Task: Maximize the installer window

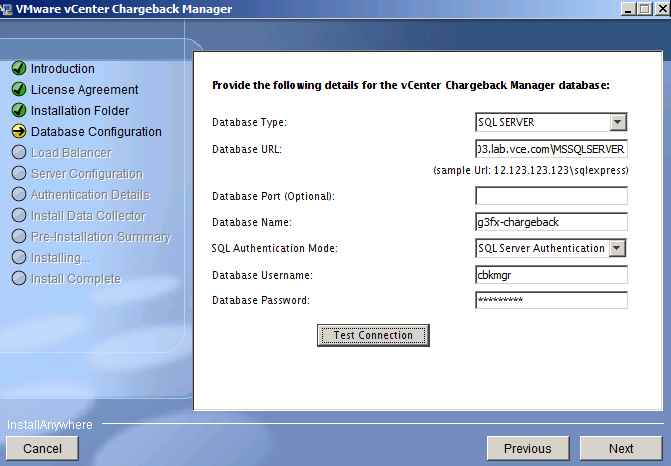Action: [x=644, y=9]
